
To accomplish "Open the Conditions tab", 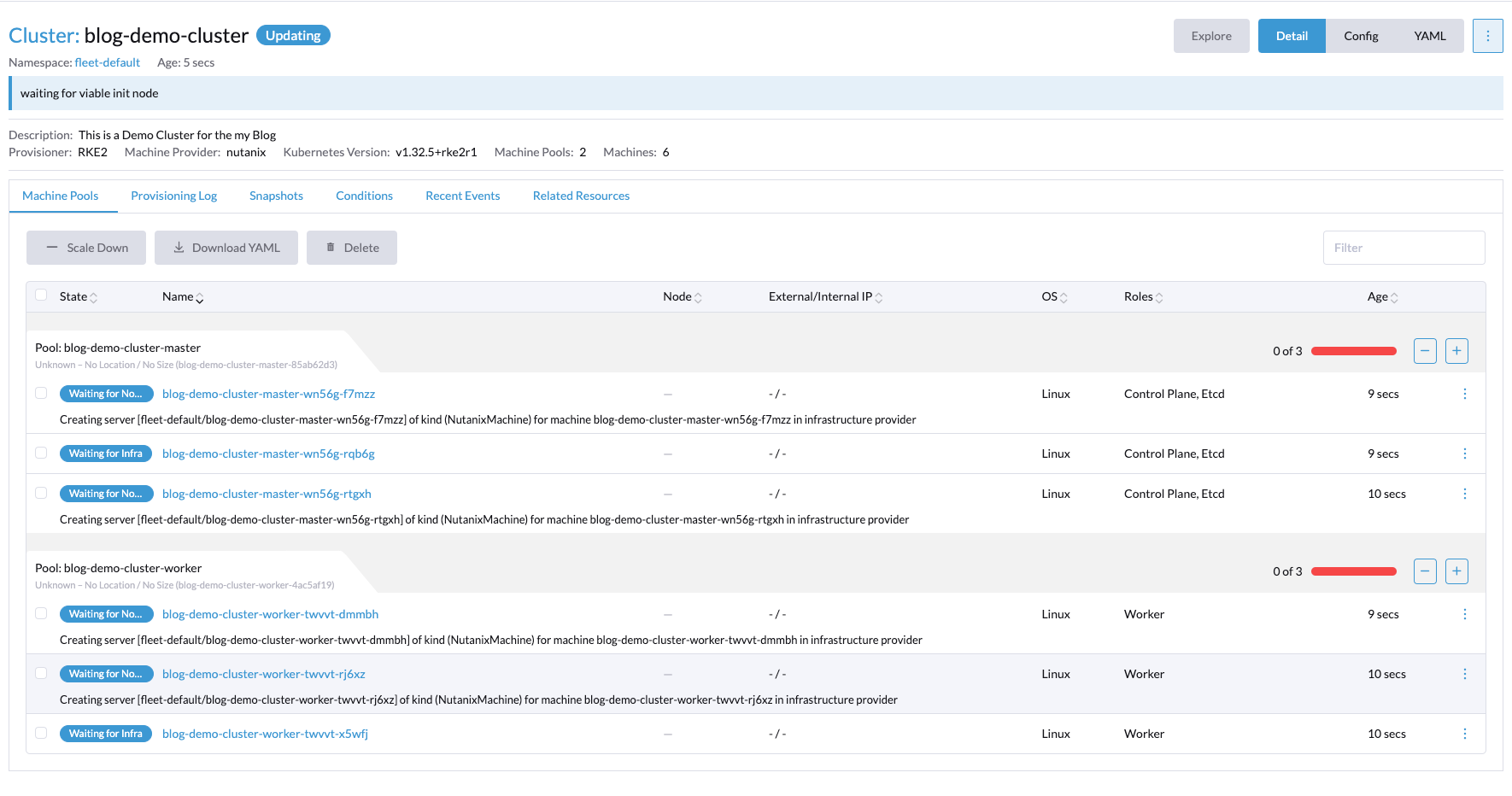I will click(365, 196).
